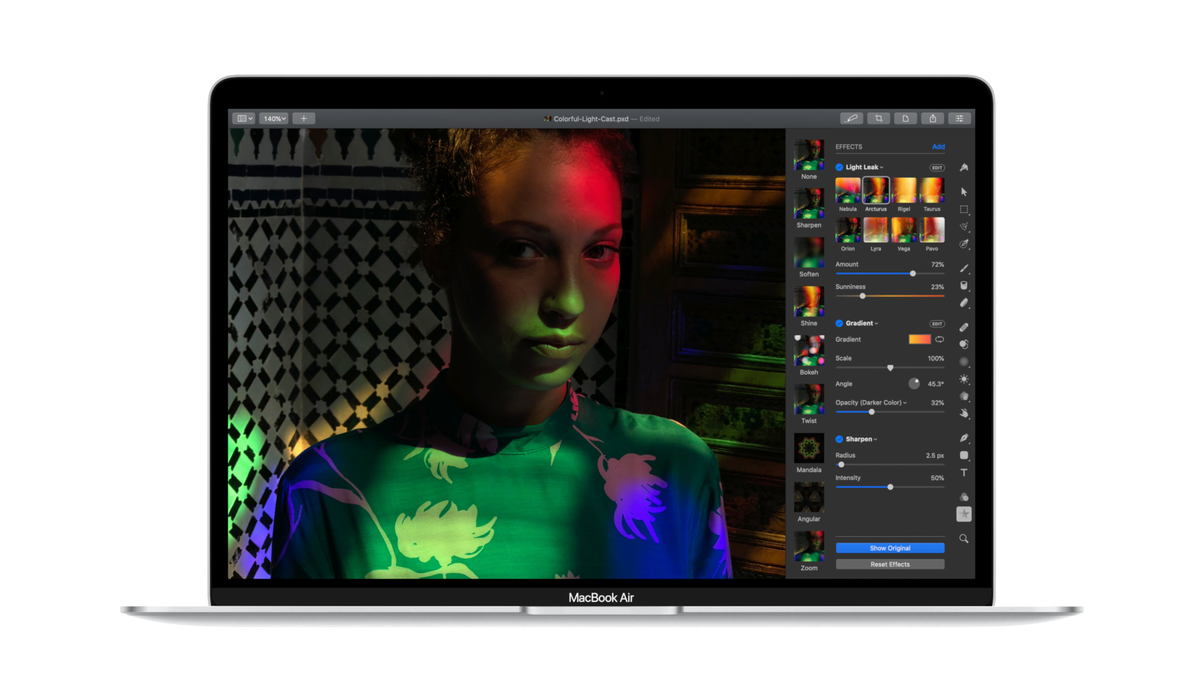
Task: Open the 140% zoom level dropdown
Action: point(274,118)
